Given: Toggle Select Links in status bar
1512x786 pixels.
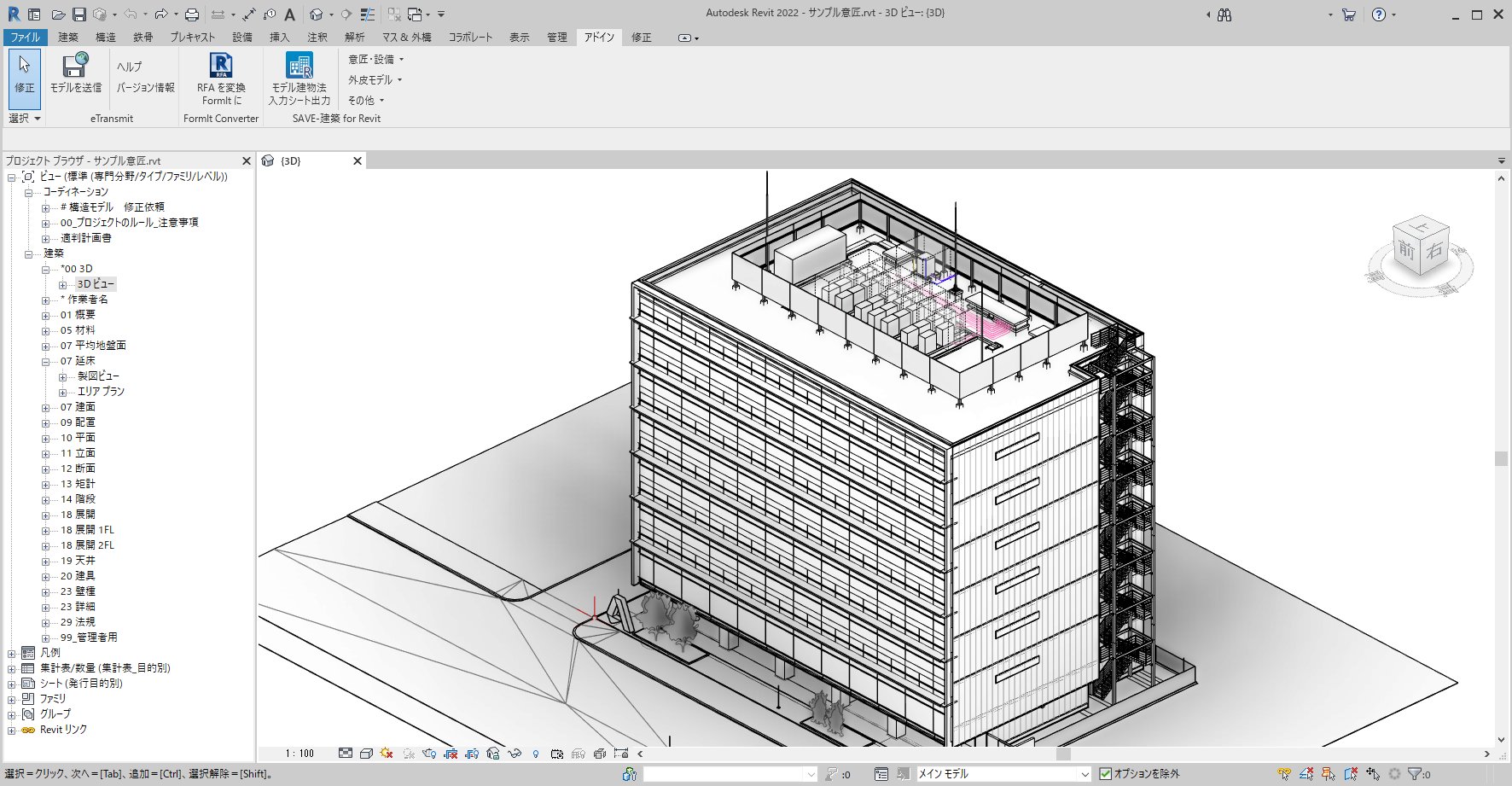Looking at the screenshot, I should [x=1284, y=774].
